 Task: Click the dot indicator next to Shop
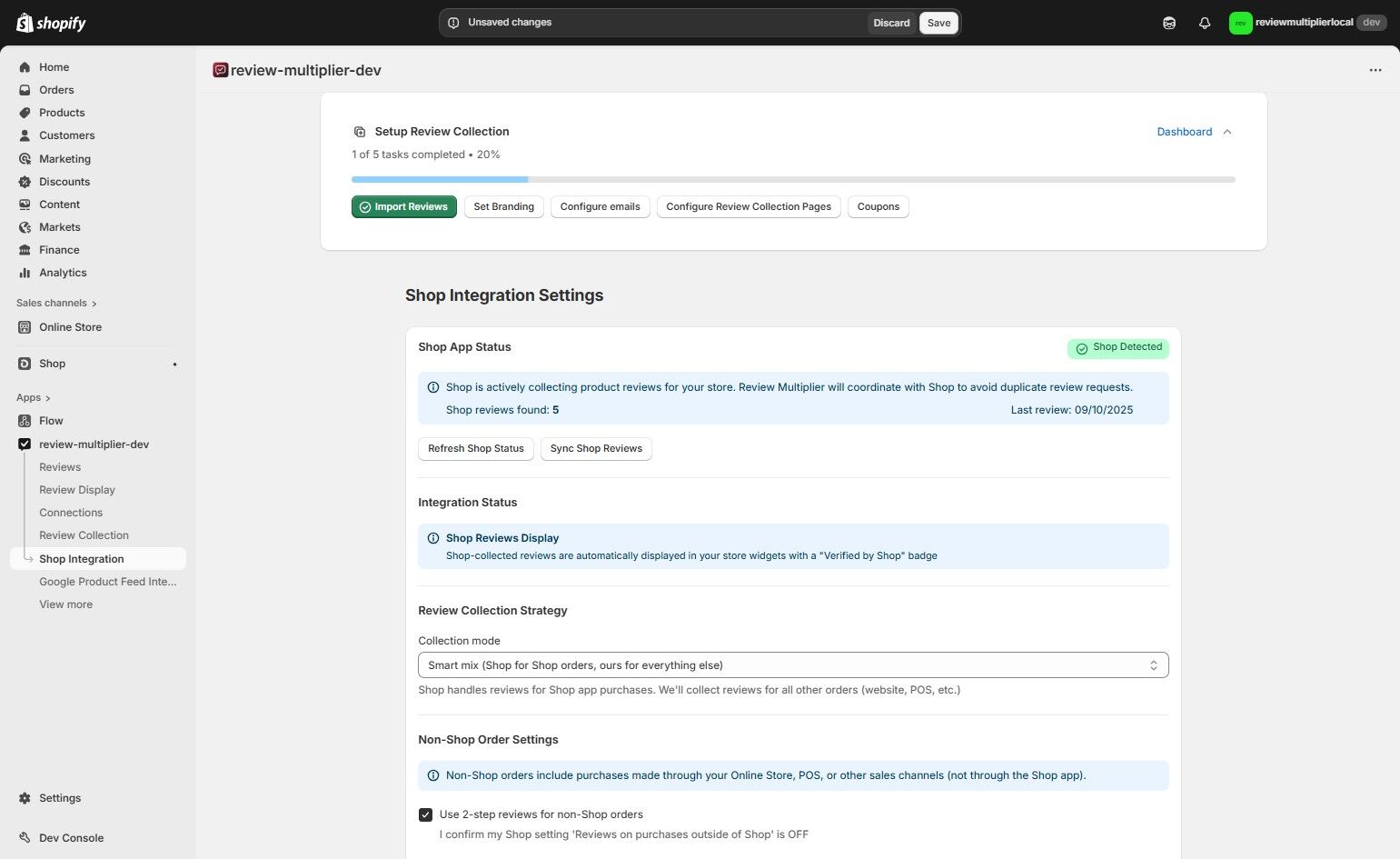click(174, 365)
